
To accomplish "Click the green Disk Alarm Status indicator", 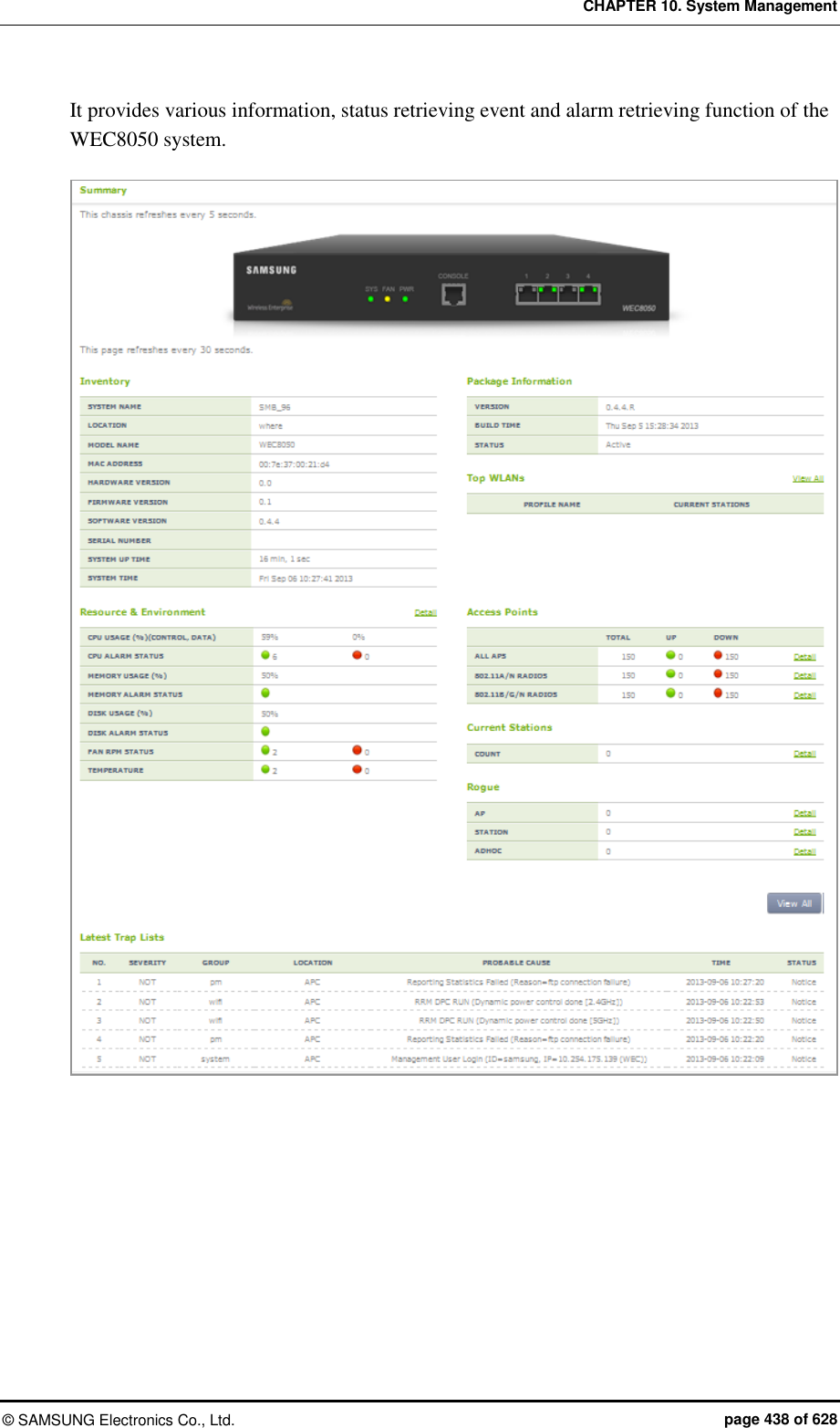I will [x=265, y=732].
